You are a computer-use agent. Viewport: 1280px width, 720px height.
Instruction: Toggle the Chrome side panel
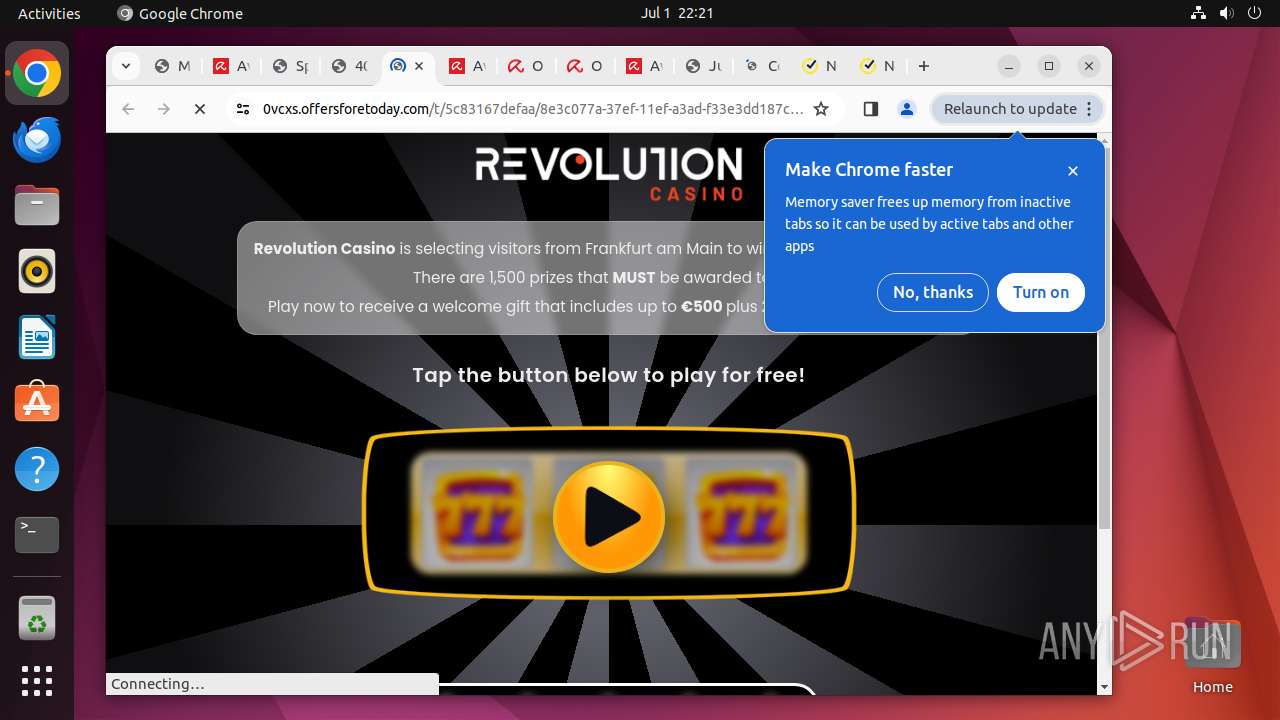tap(870, 109)
